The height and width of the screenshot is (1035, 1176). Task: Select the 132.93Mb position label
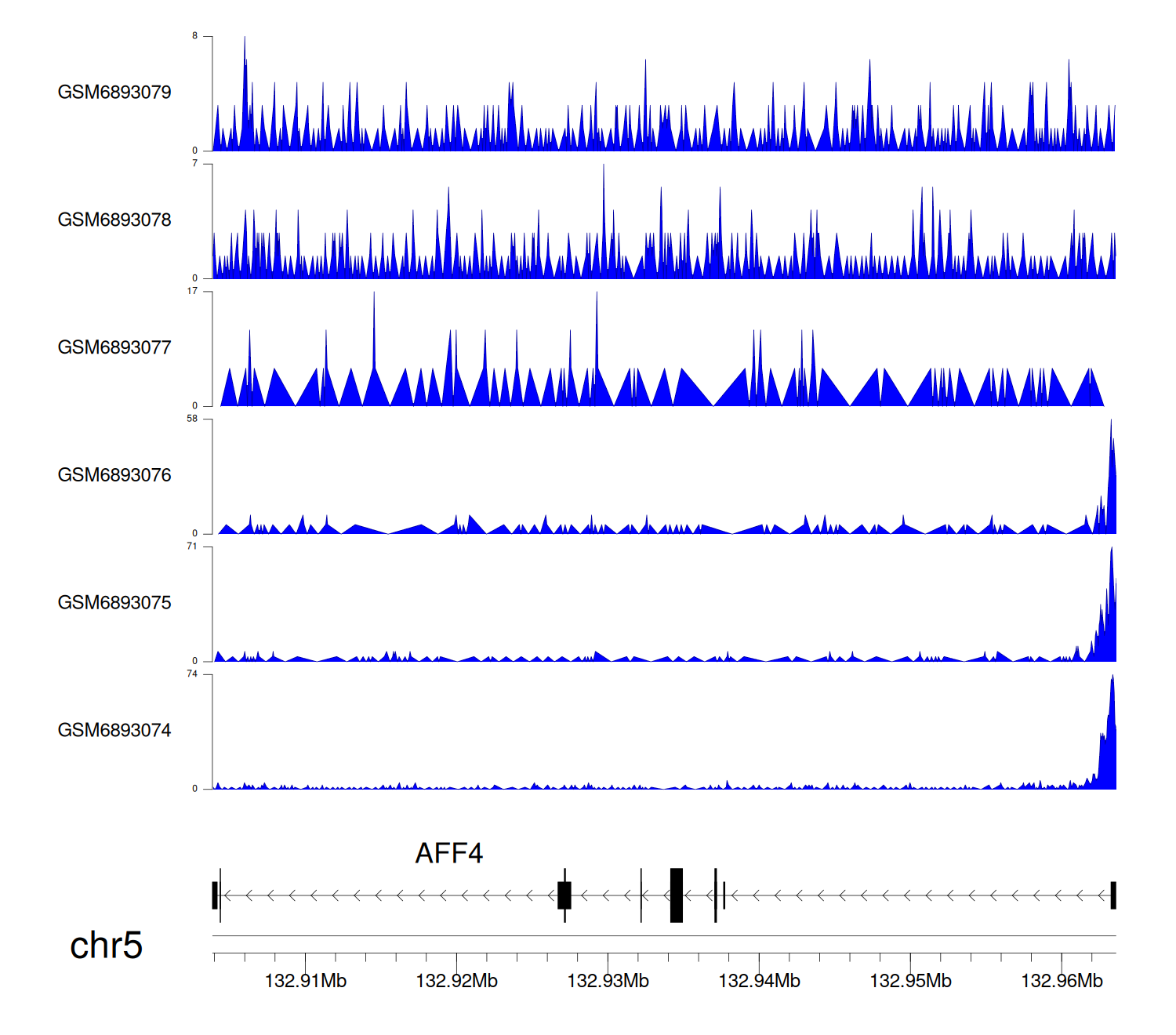[x=608, y=981]
